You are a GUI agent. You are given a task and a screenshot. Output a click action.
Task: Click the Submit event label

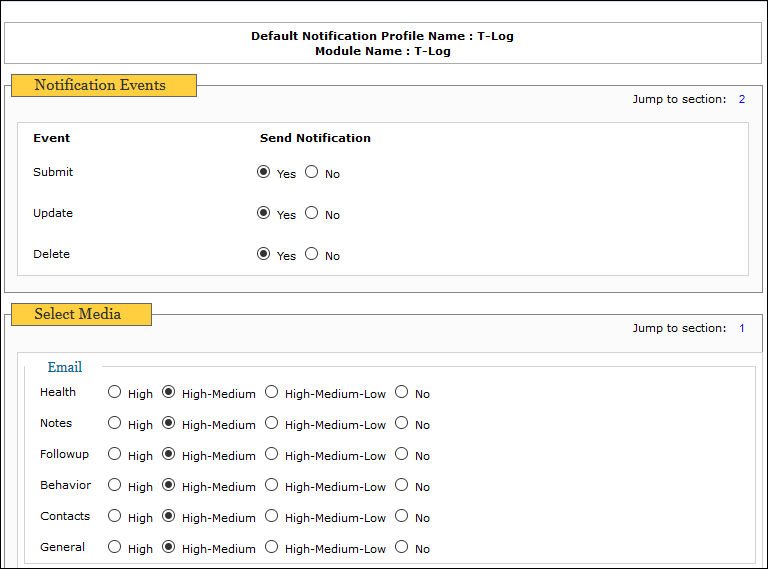point(53,172)
